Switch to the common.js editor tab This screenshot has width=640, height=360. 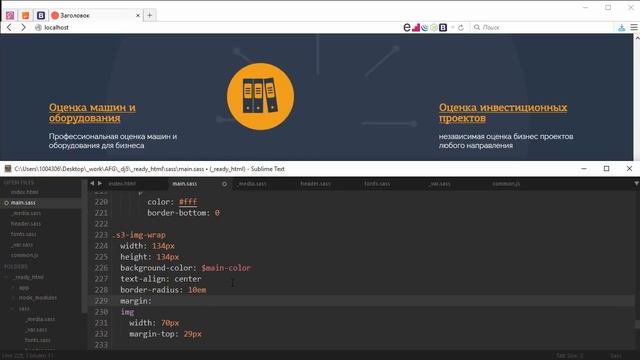tap(506, 184)
